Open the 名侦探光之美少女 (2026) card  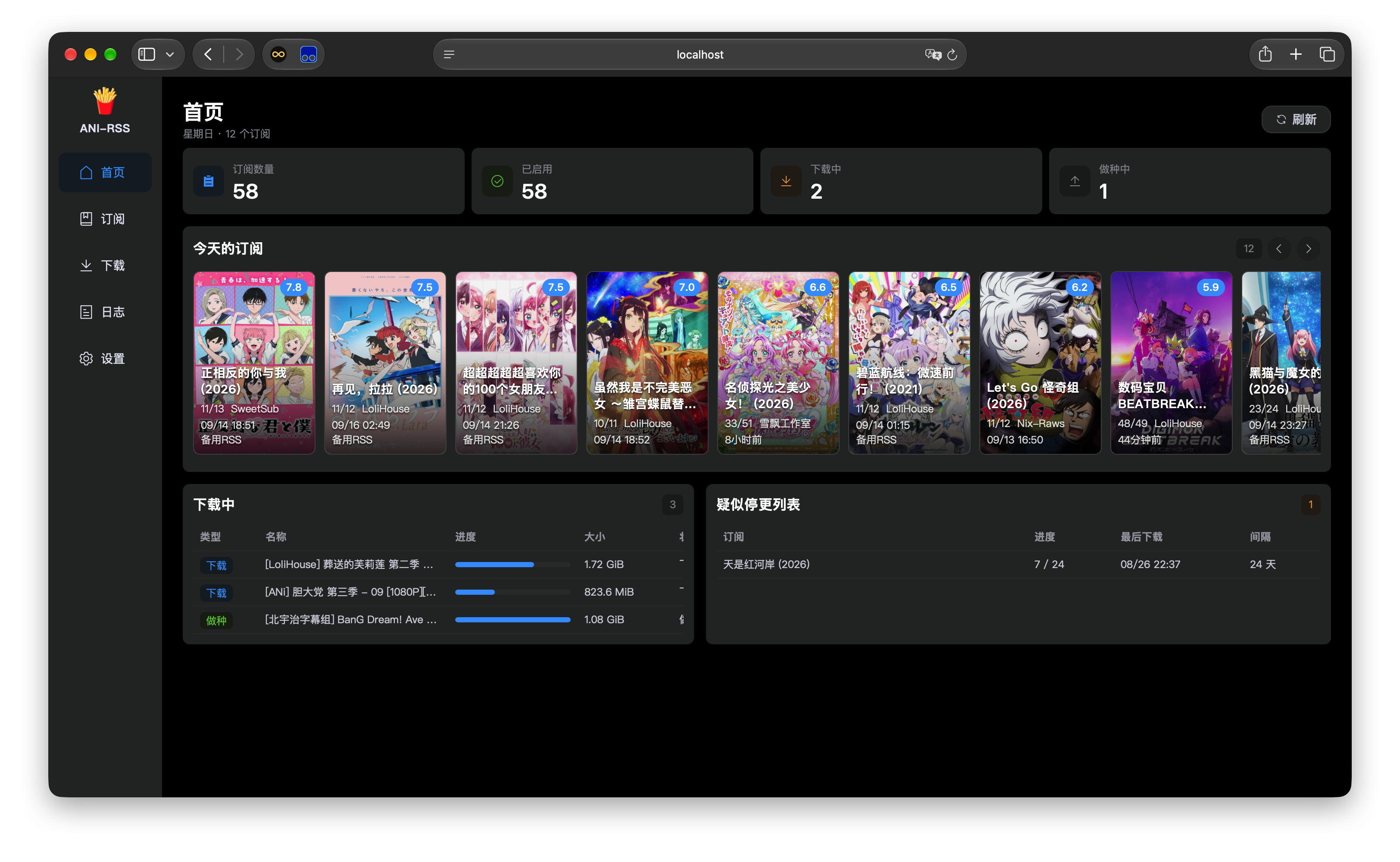[x=778, y=362]
